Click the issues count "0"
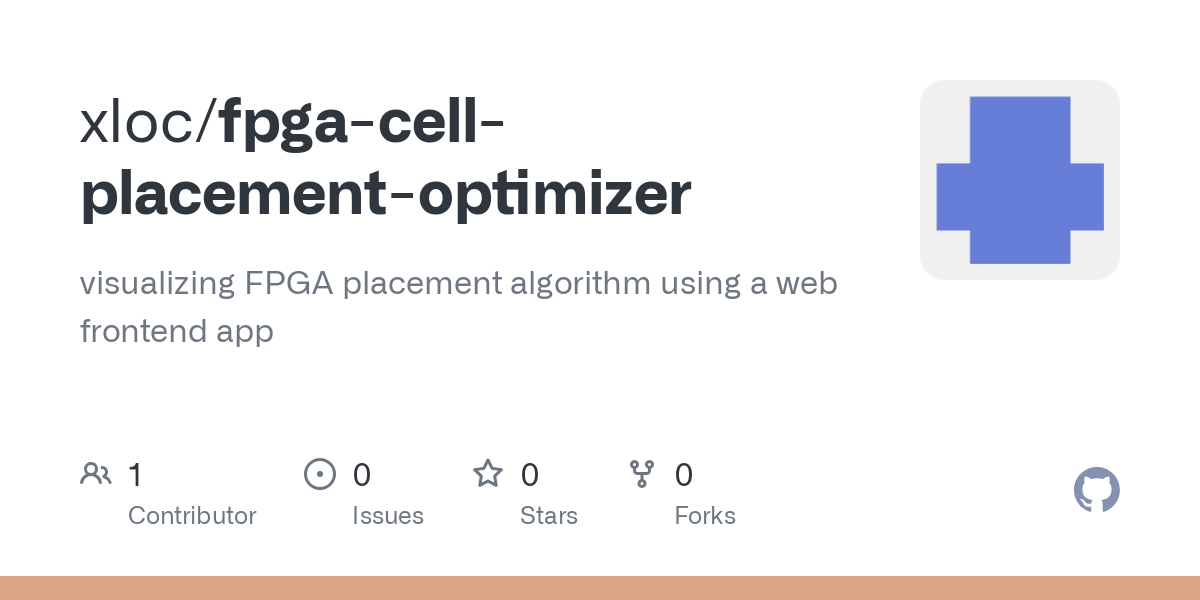 362,475
